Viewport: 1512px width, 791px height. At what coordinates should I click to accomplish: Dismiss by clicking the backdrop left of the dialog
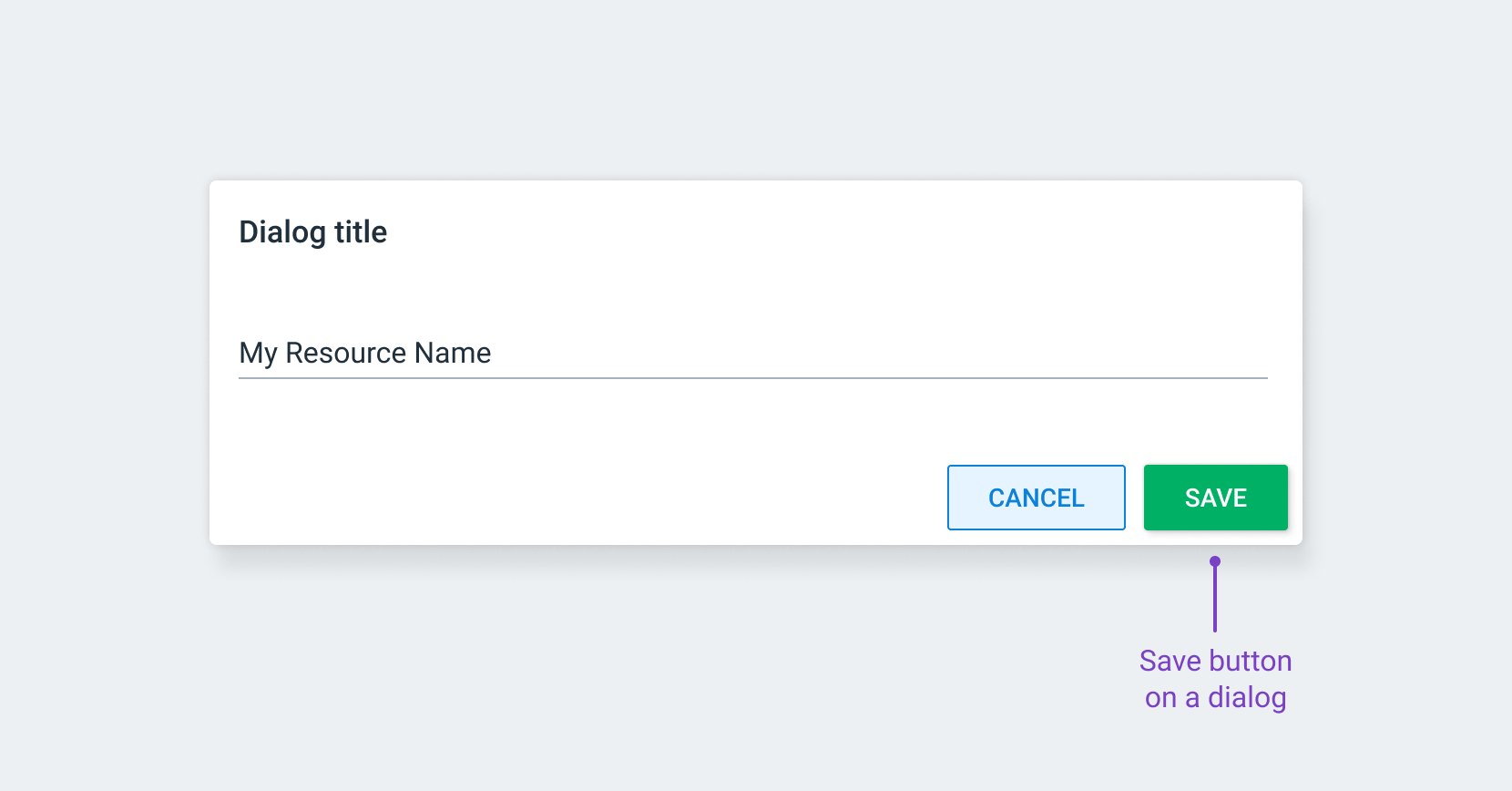(105, 365)
